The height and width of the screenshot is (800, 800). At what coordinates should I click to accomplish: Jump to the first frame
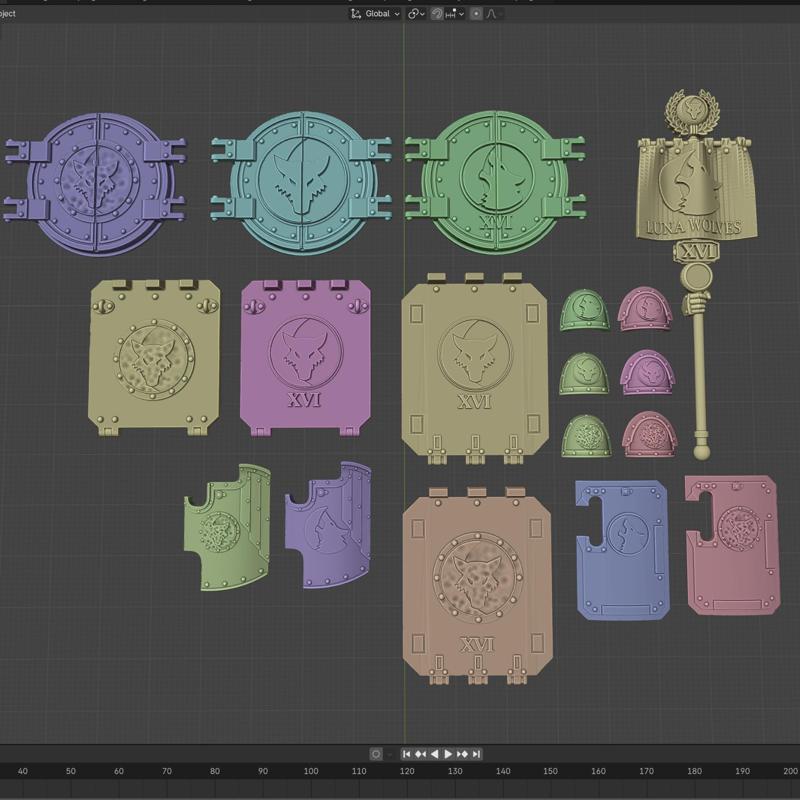(407, 754)
